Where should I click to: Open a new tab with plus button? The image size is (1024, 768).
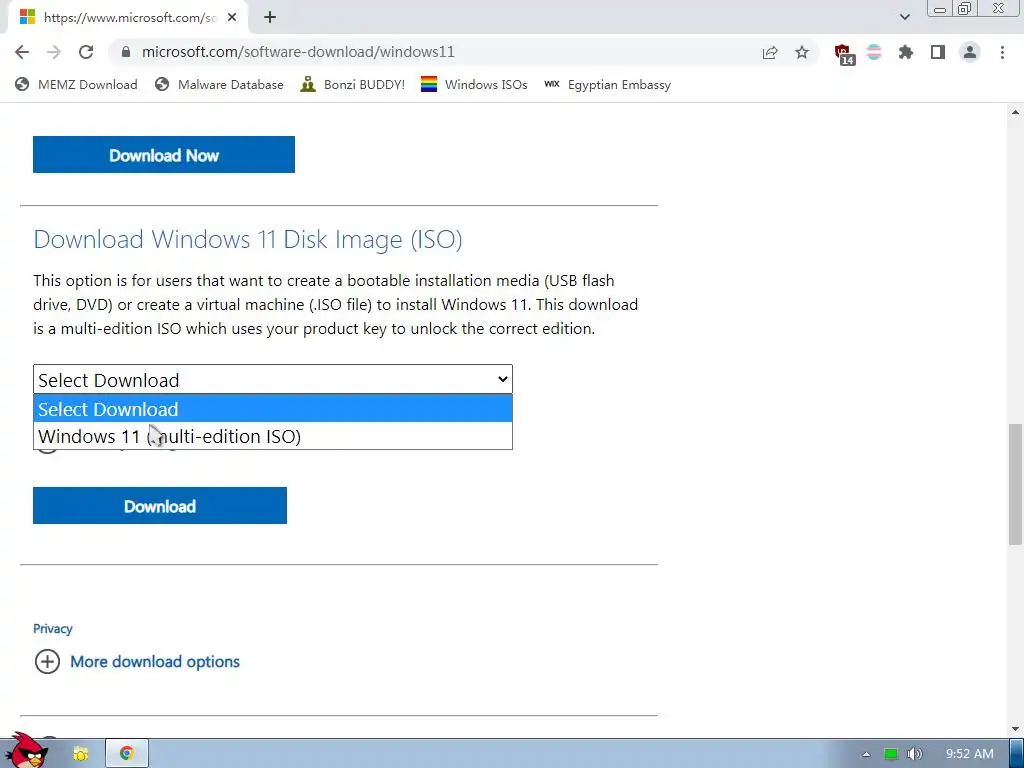pos(270,18)
